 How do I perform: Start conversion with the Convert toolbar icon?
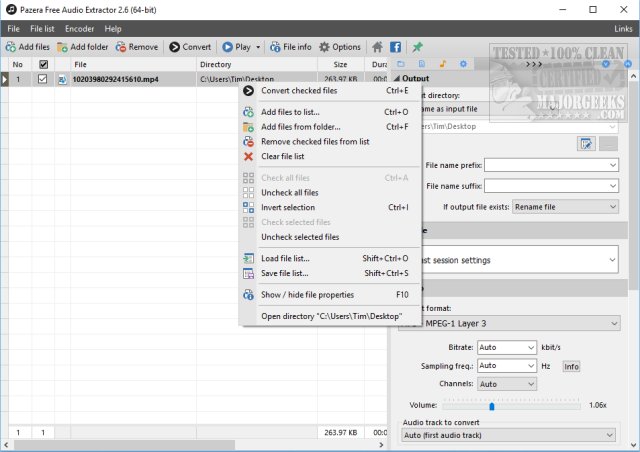coord(175,47)
